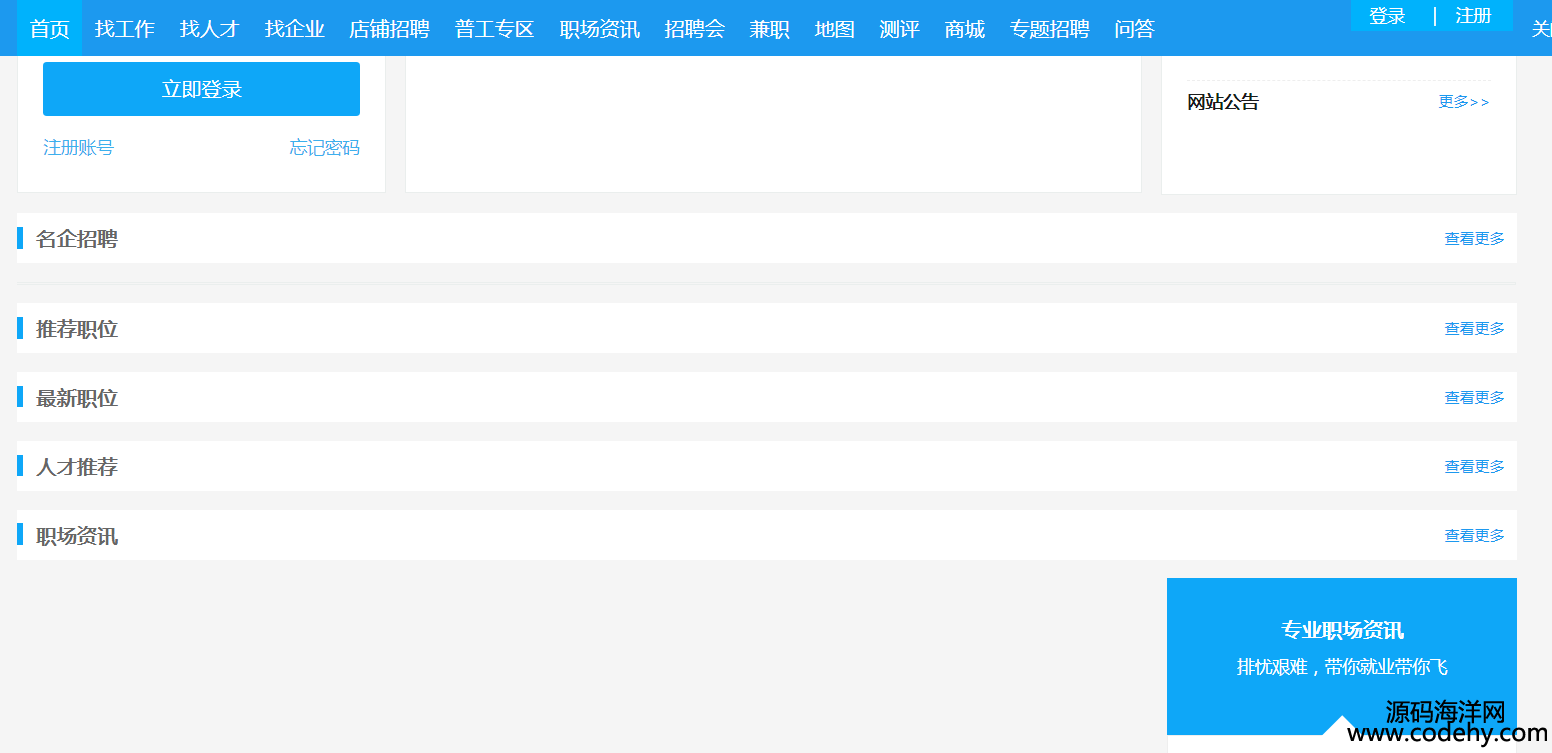
Task: Open the 普工专区 nav item
Action: (495, 29)
